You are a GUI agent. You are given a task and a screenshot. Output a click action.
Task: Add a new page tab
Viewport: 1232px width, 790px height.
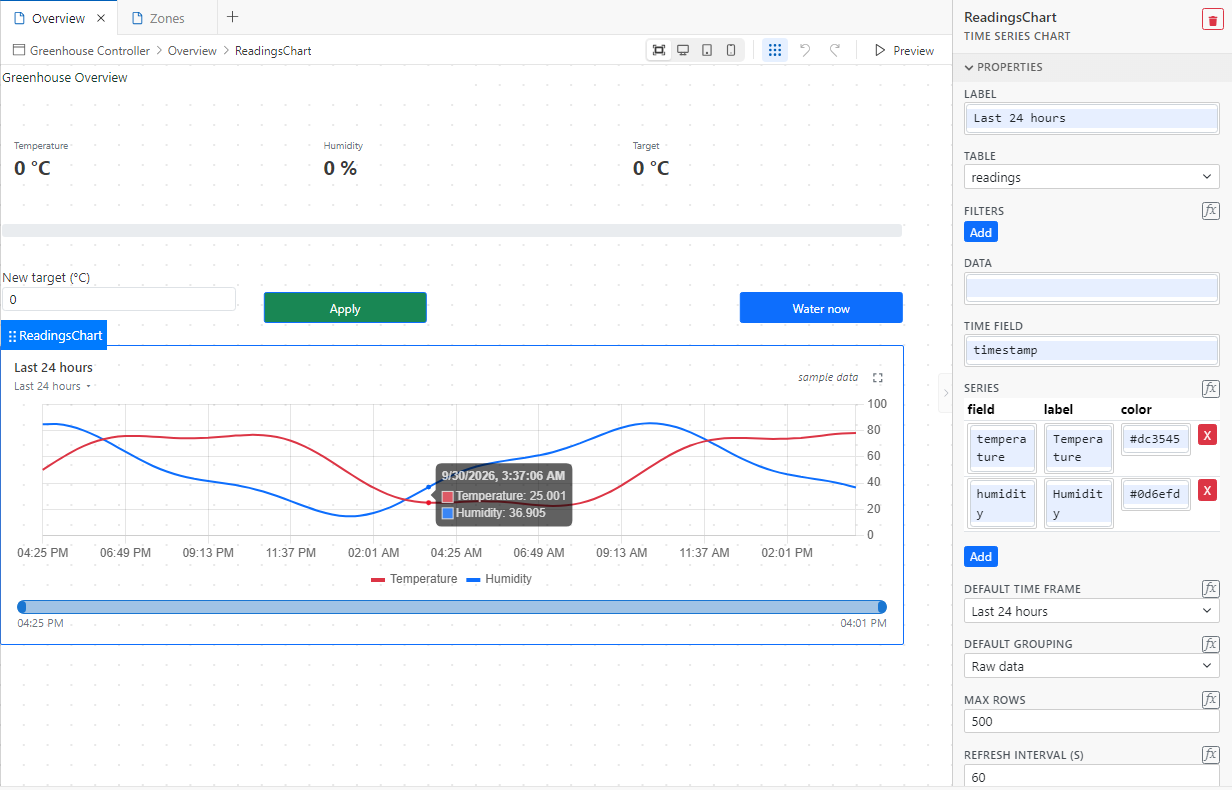click(x=233, y=17)
